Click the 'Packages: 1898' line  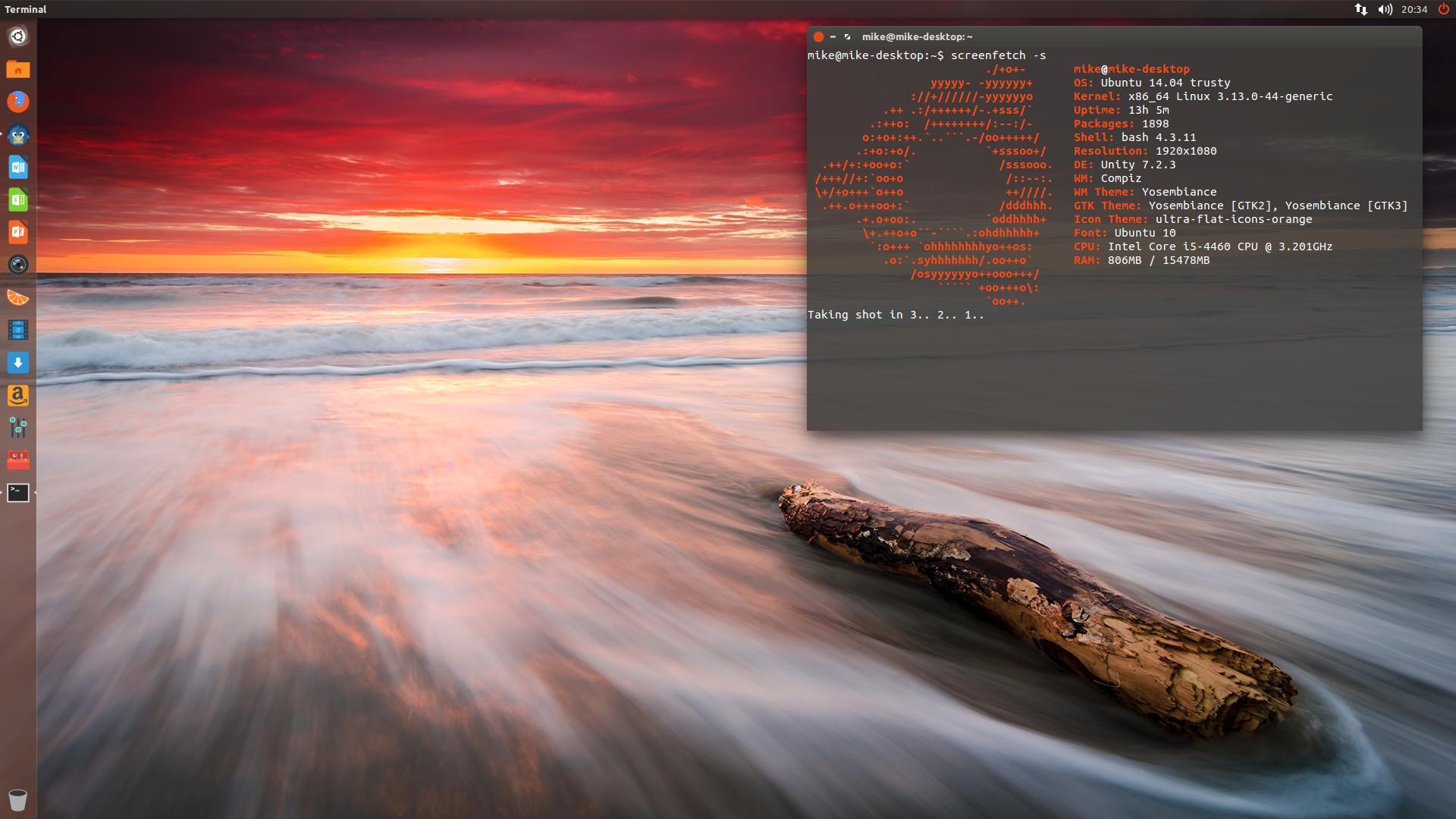click(1121, 124)
